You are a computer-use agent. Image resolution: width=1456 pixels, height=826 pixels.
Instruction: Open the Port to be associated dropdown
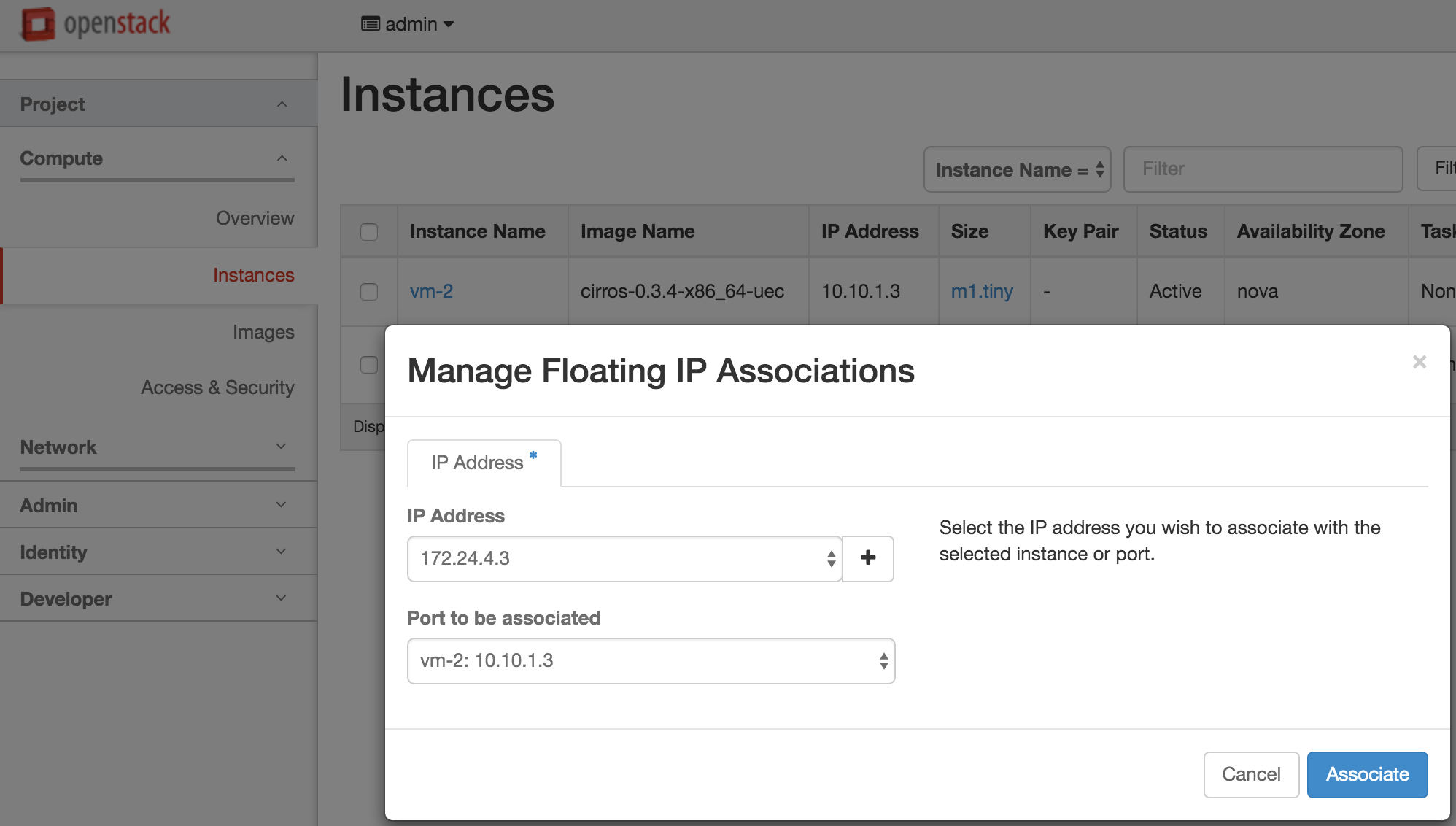click(x=651, y=661)
